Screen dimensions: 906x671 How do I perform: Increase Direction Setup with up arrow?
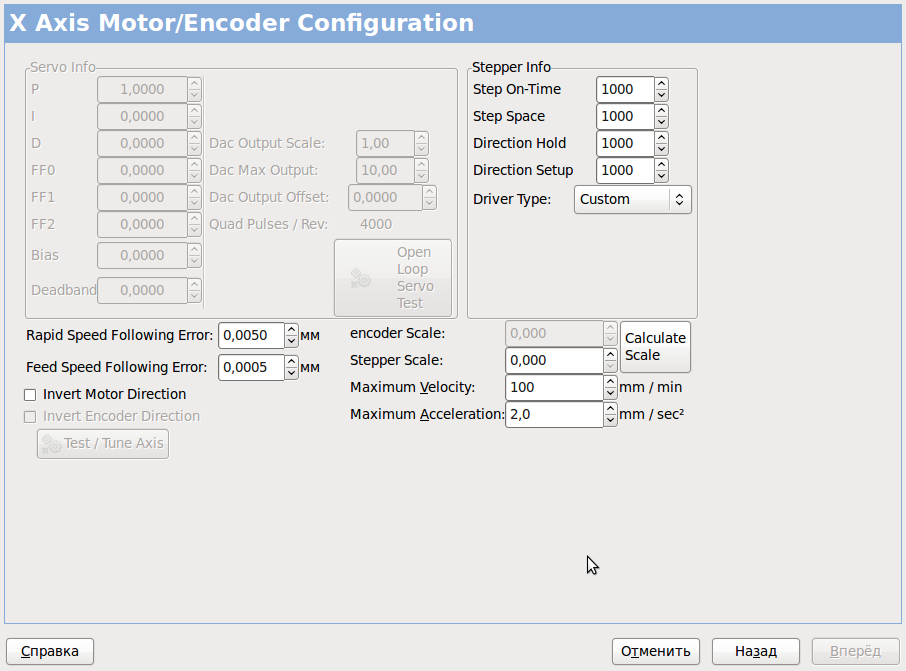[662, 165]
